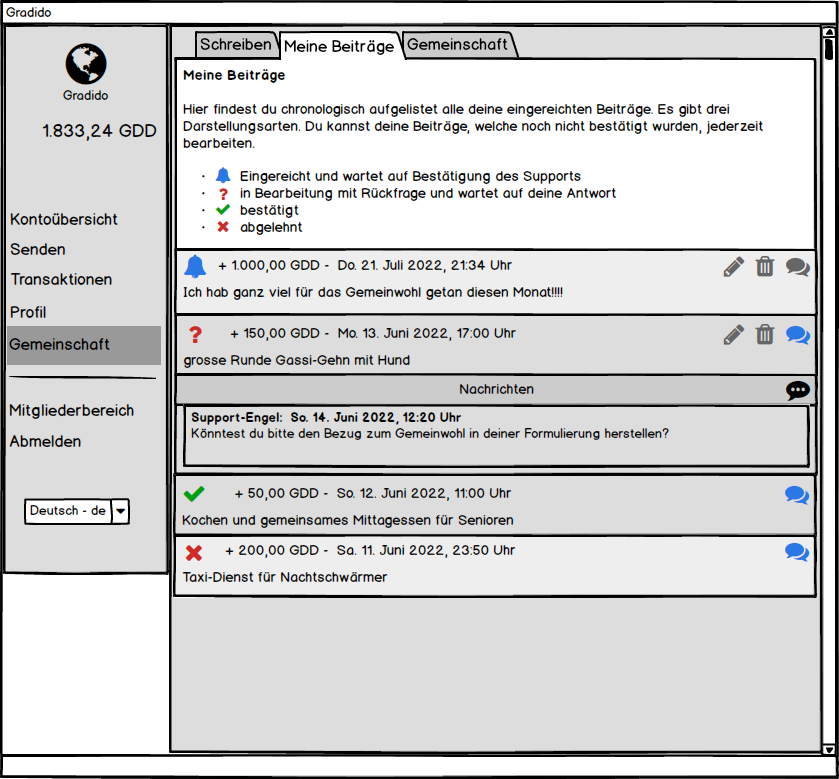Open the Senden page in sidebar
The image size is (839, 779).
38,249
